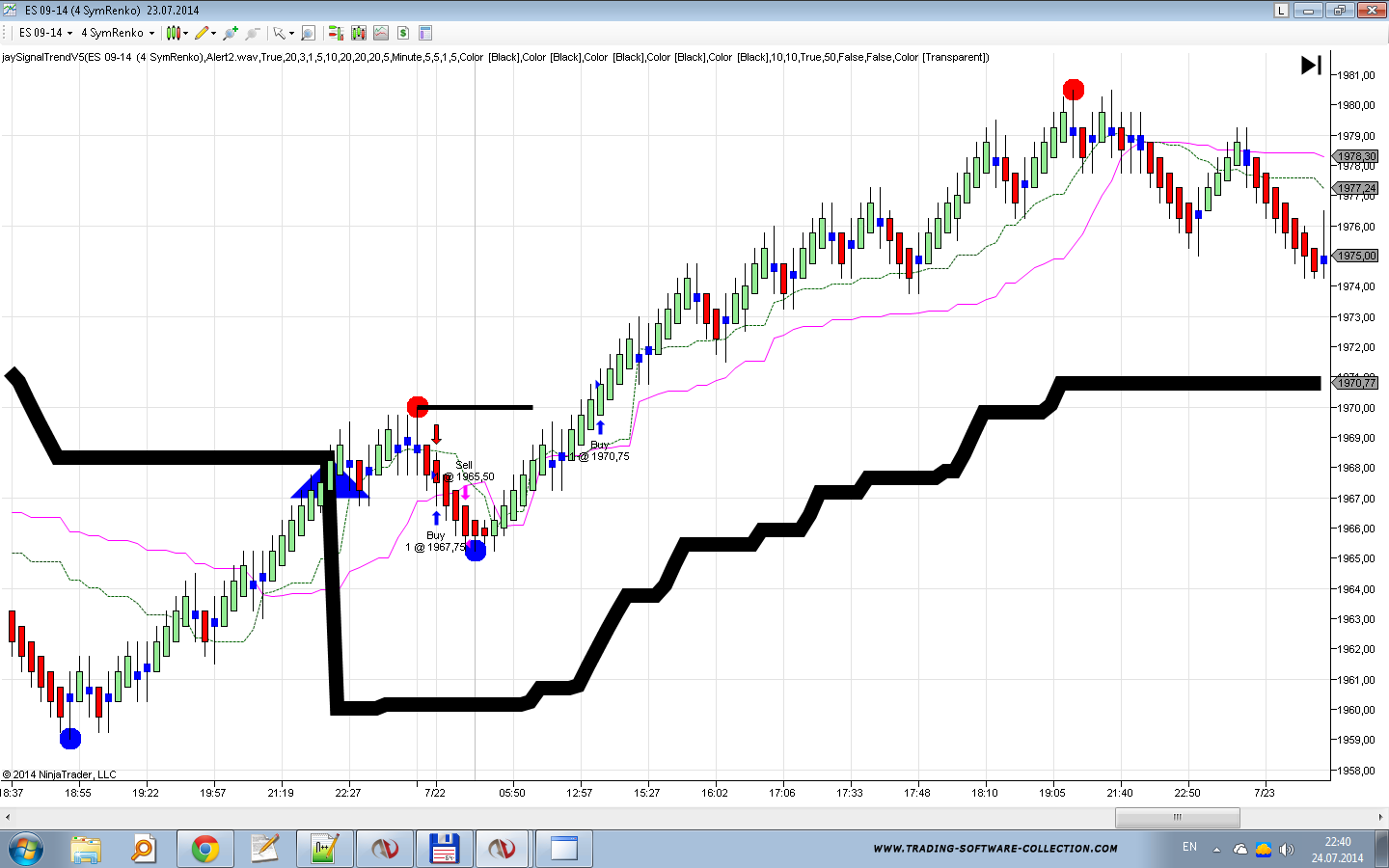This screenshot has height=868, width=1389.
Task: Open the Indicators dialog icon
Action: tap(381, 33)
